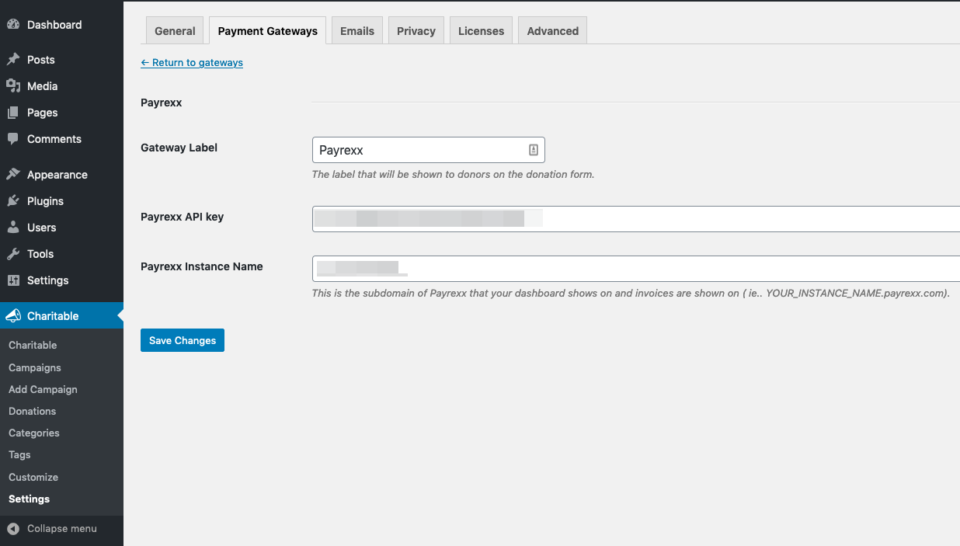
Task: Open the Campaigns submenu link
Action: (x=35, y=367)
